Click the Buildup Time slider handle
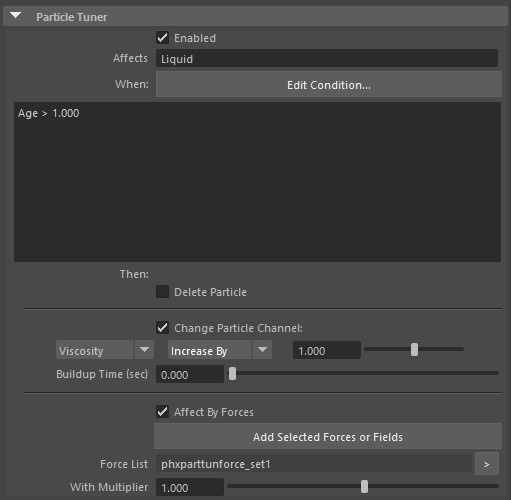The image size is (511, 500). [x=232, y=374]
